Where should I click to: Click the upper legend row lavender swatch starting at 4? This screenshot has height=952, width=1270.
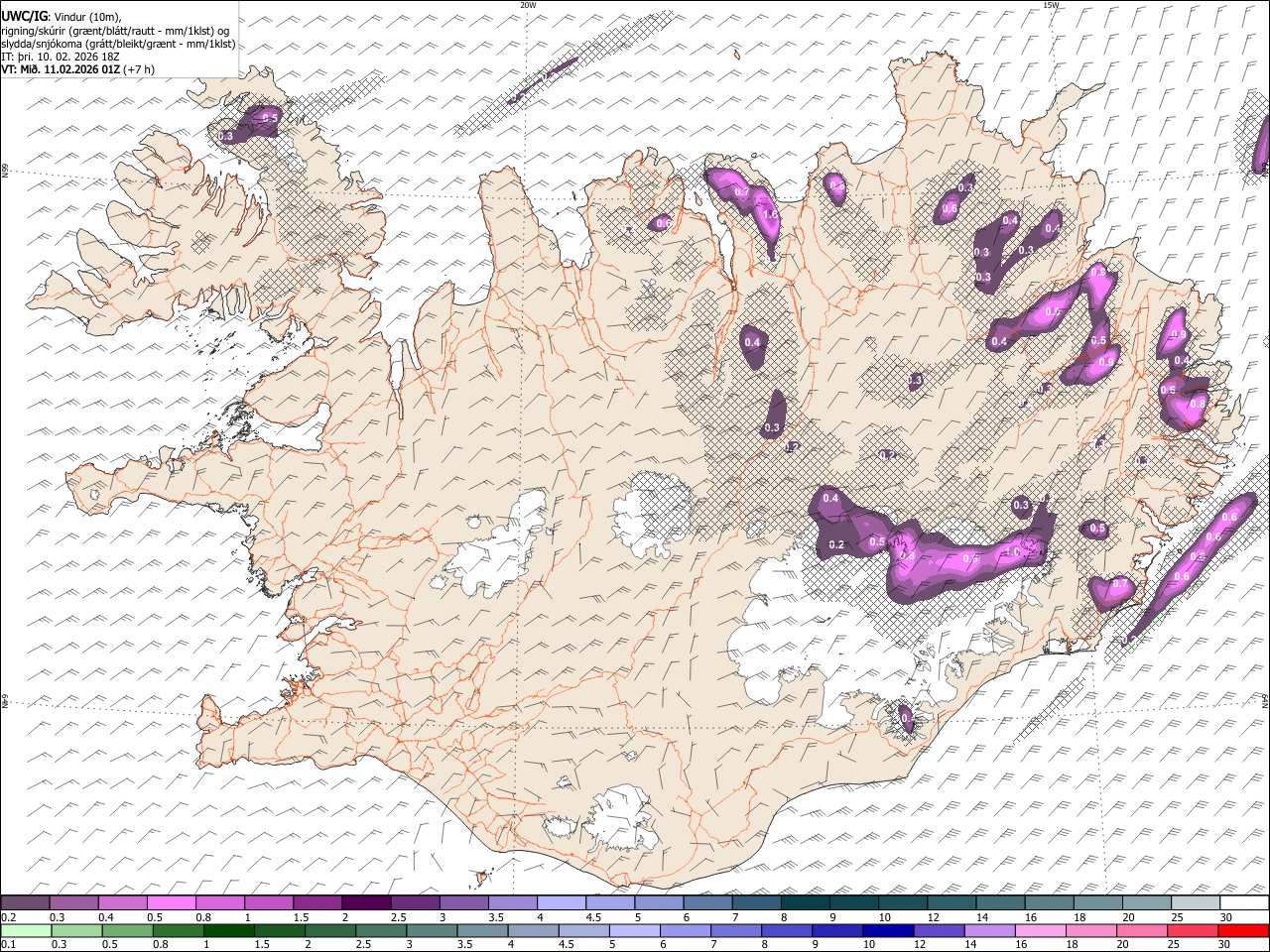[x=562, y=903]
